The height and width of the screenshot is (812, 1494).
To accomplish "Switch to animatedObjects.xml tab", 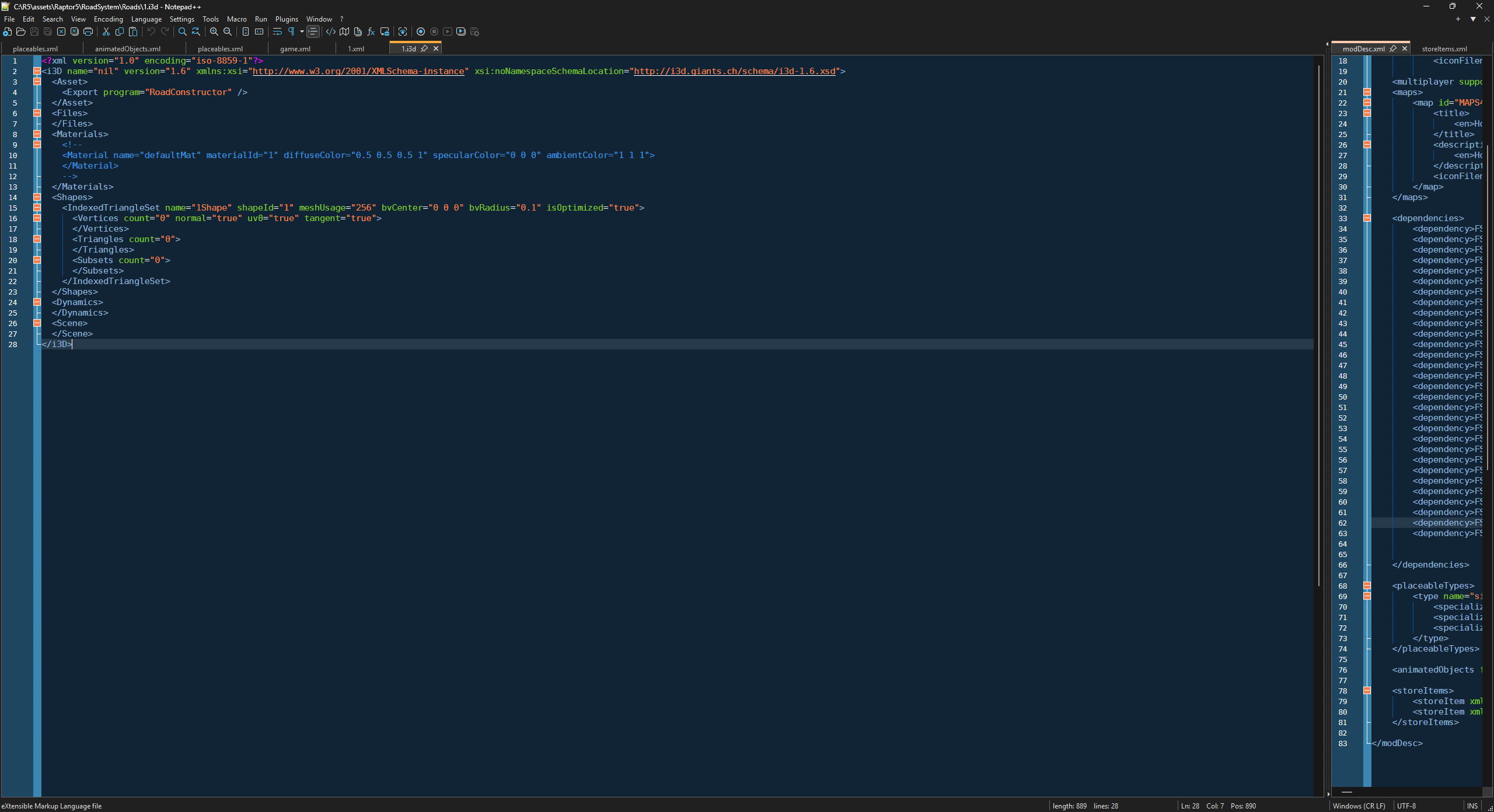I will coord(127,49).
